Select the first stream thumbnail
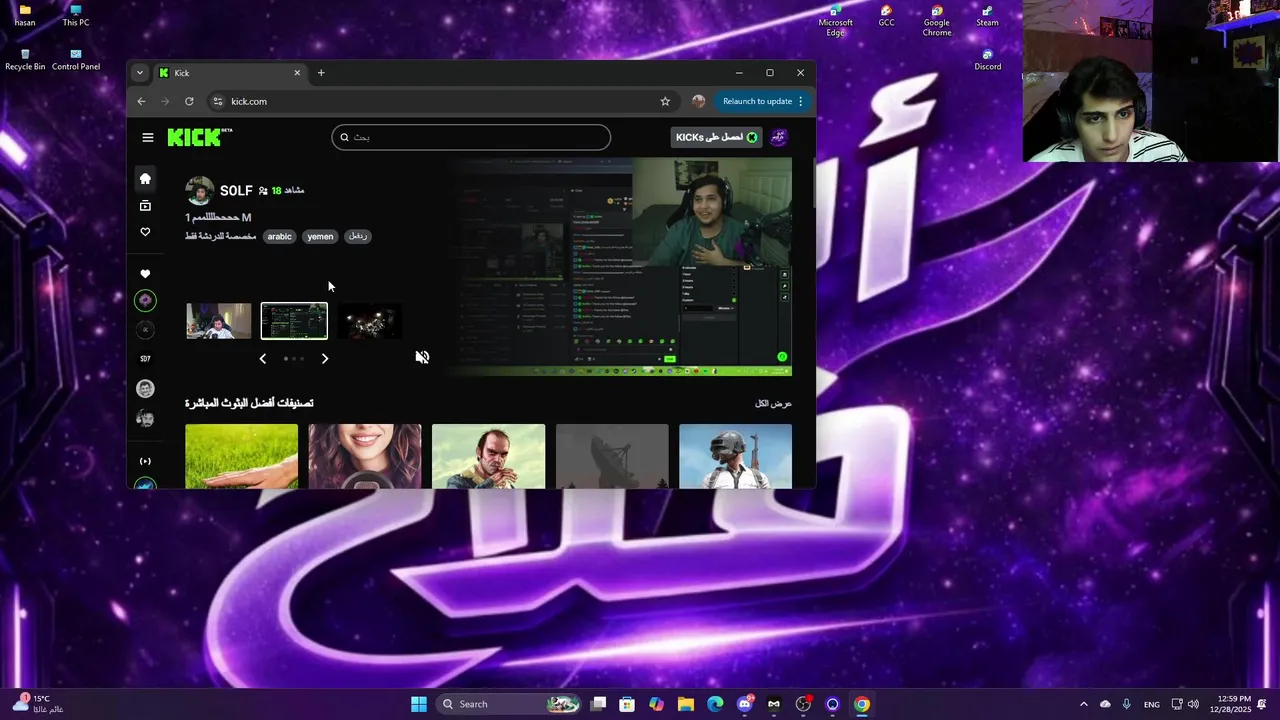 219,321
